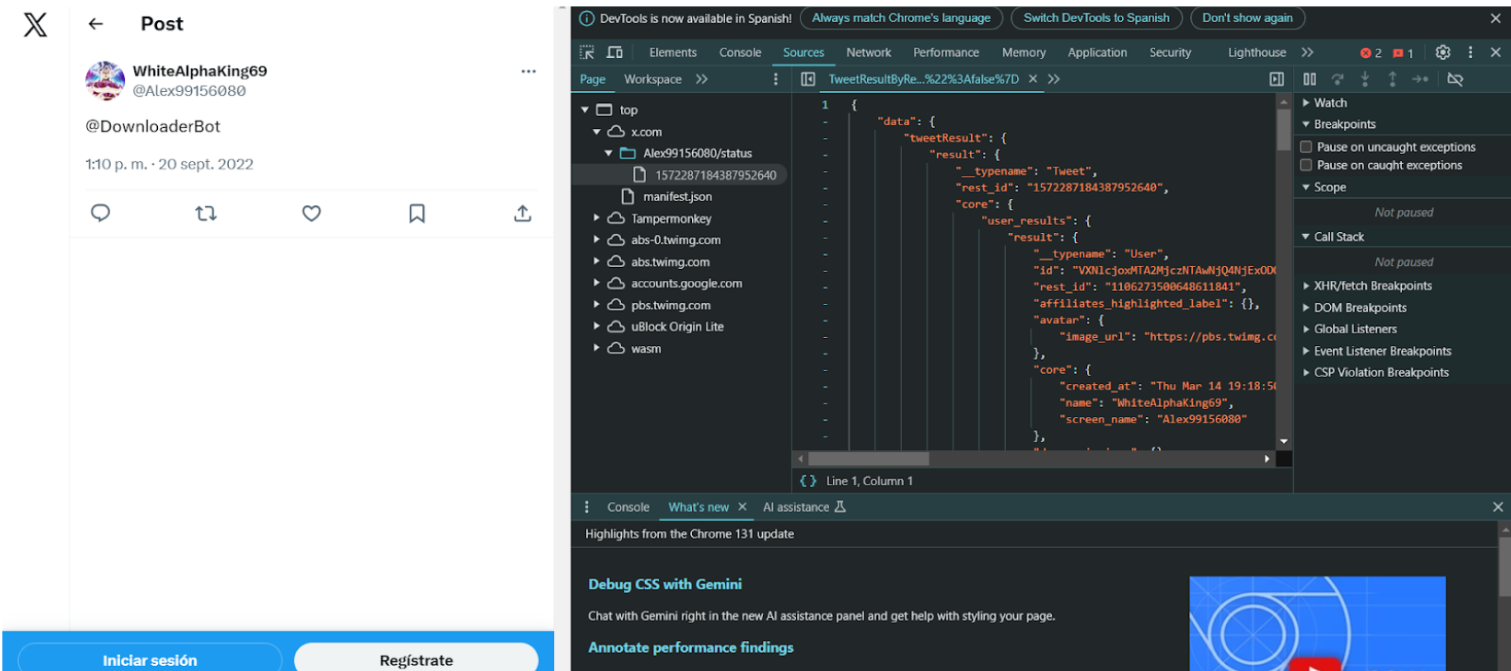Screen dimensions: 1511x671
Task: Click the deactivate breakpoints icon
Action: (x=1455, y=79)
